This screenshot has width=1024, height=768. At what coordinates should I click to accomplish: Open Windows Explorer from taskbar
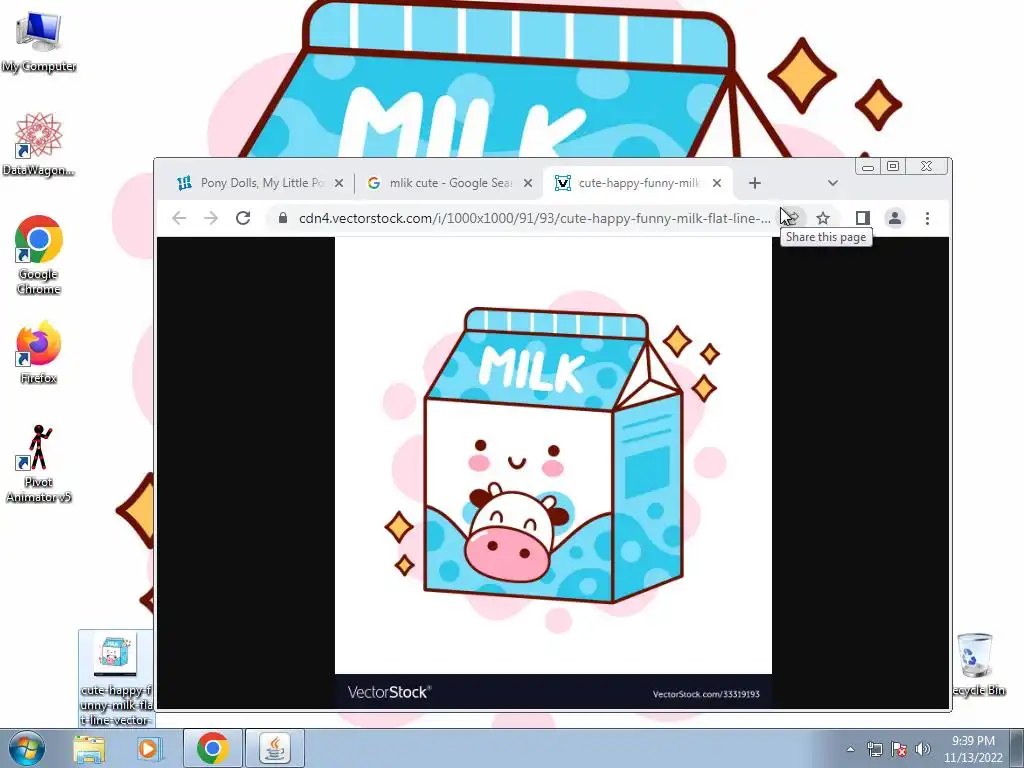[89, 748]
